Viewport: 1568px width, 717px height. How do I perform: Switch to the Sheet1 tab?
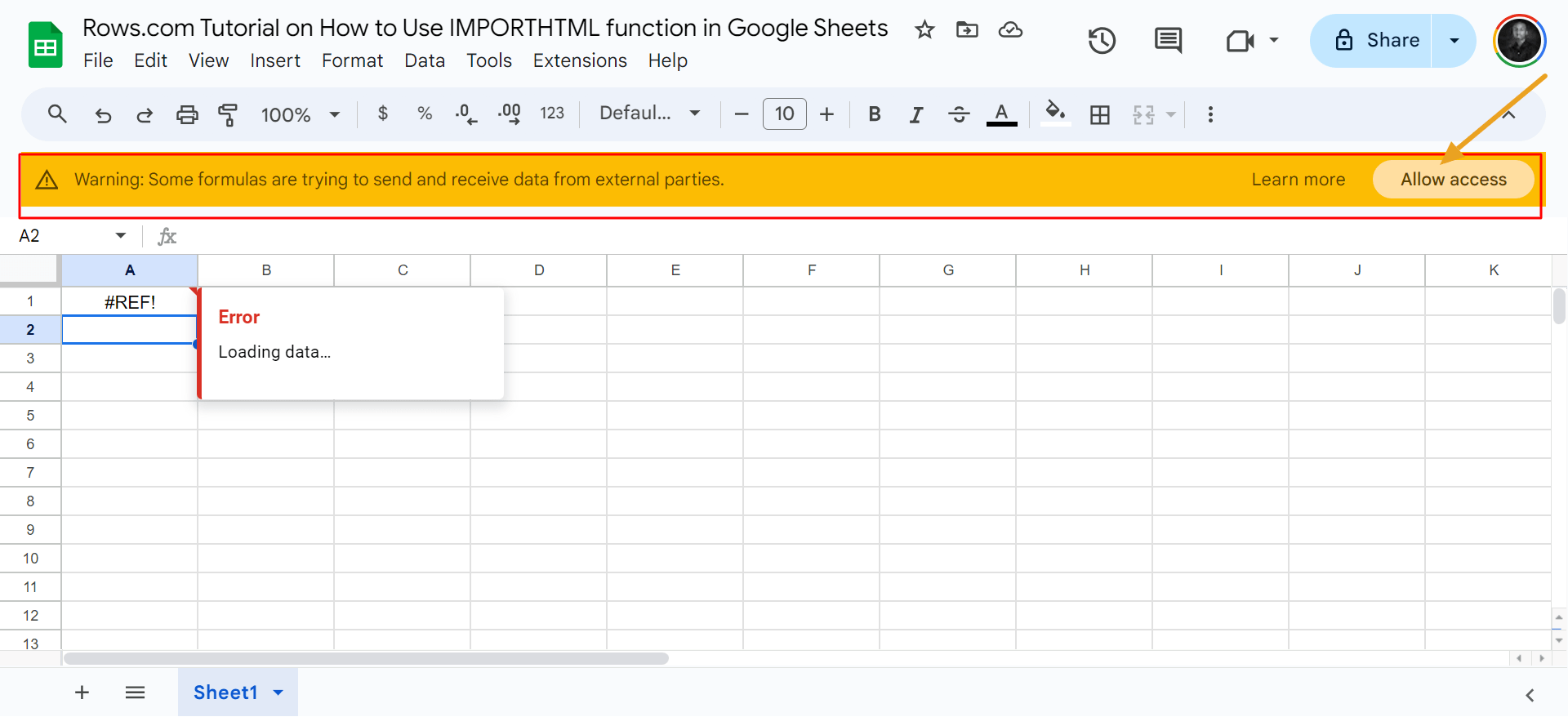tap(225, 693)
